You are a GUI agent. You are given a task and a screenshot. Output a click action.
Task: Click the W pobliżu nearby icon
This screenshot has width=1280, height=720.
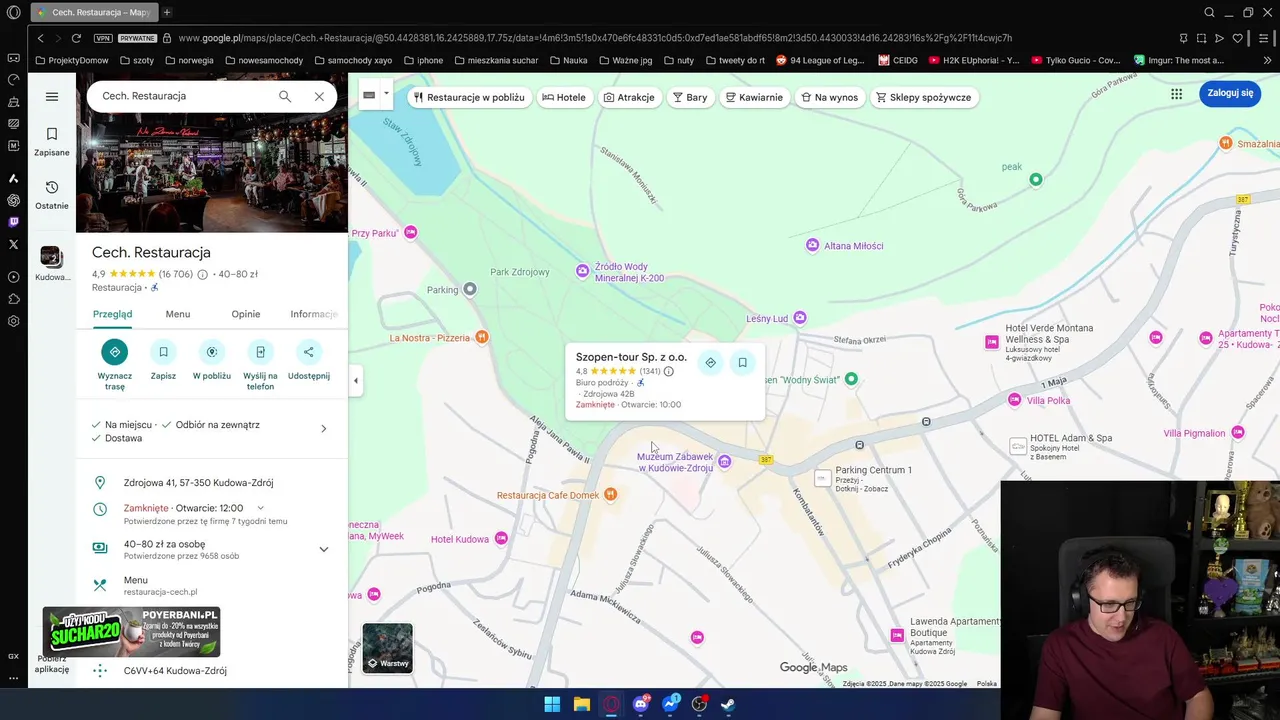[211, 352]
